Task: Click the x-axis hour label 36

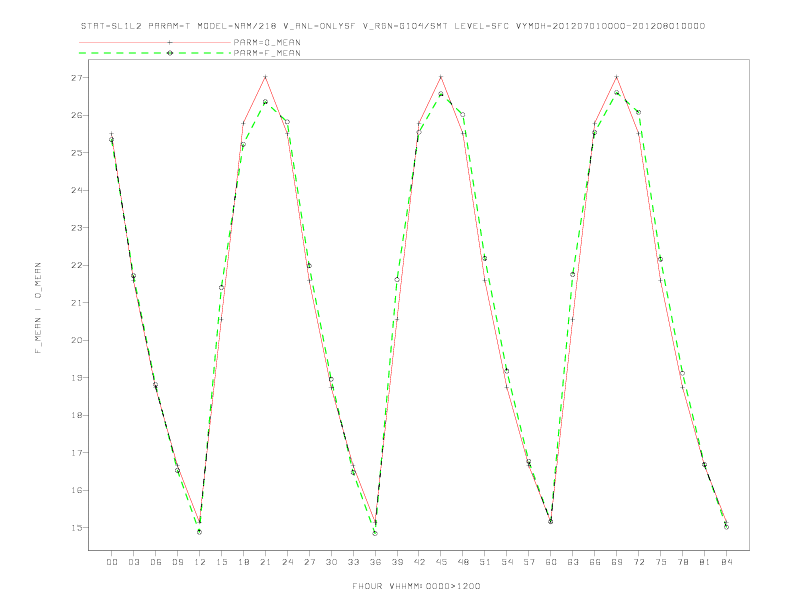Action: pos(375,562)
